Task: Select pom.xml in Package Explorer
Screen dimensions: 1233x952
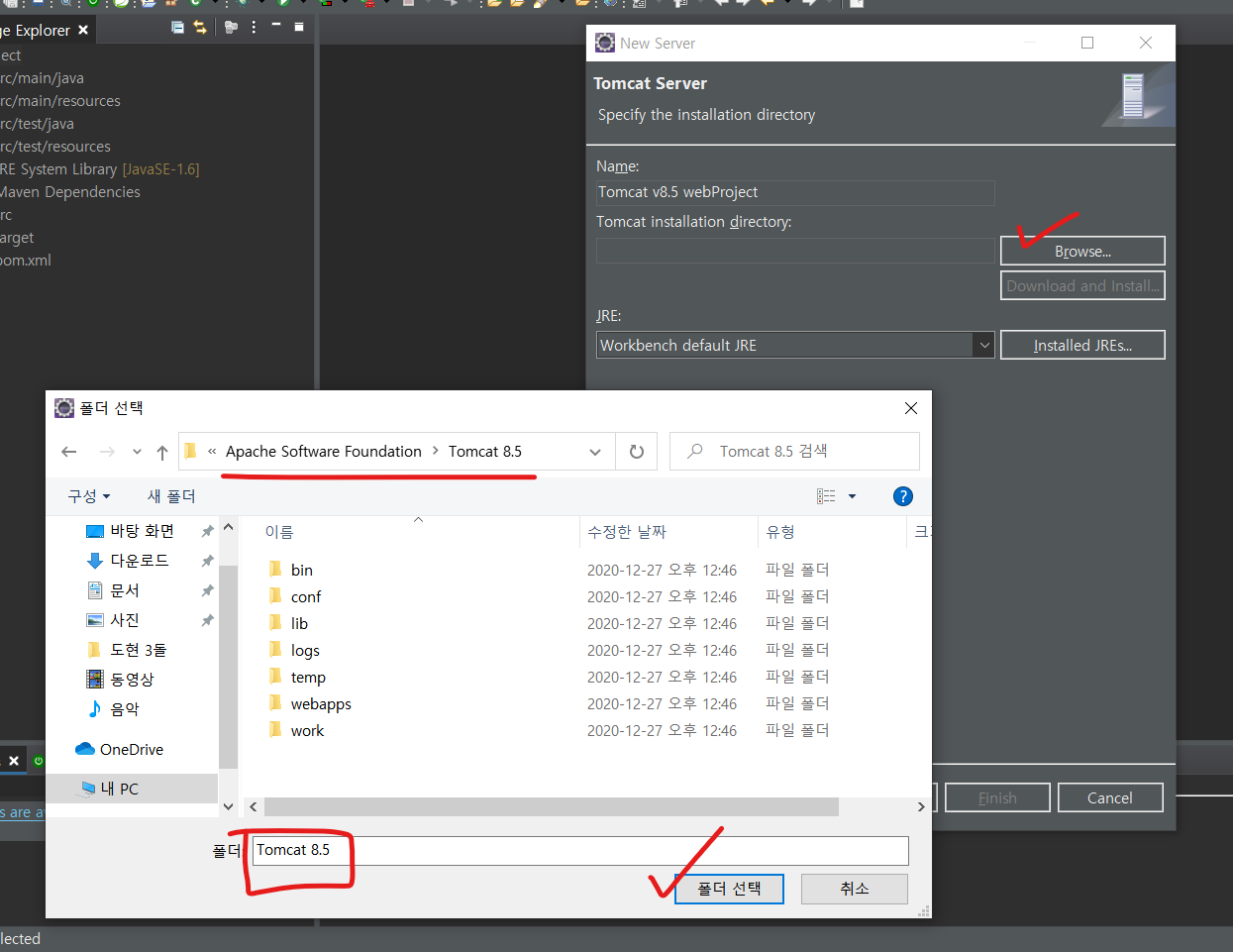Action: click(x=26, y=261)
